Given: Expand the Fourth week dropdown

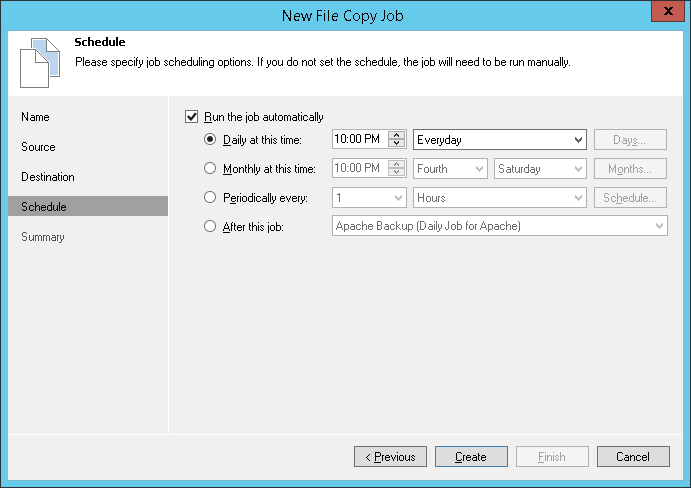Looking at the screenshot, I should tap(479, 169).
